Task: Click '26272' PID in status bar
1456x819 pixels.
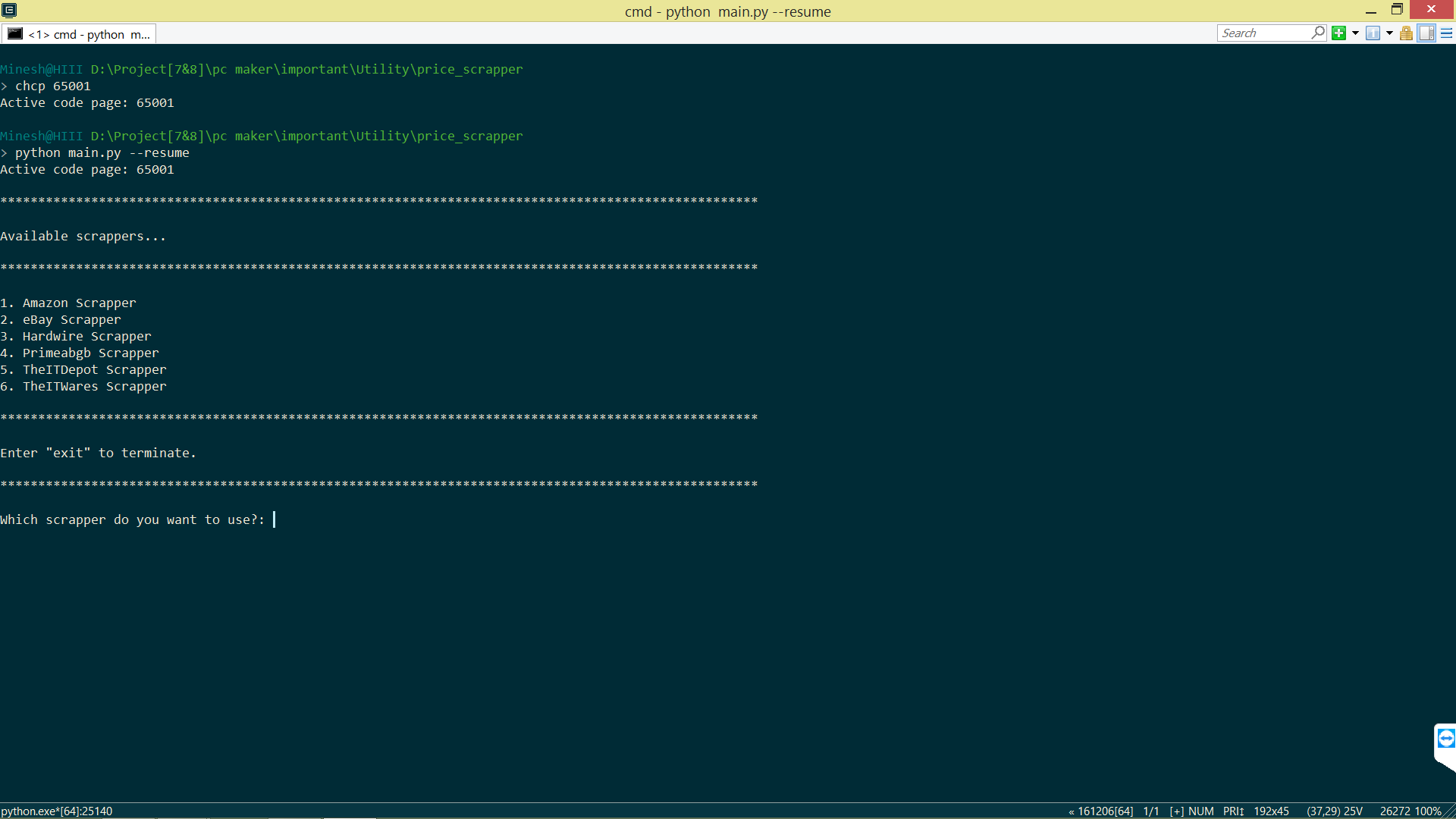Action: 1395,811
